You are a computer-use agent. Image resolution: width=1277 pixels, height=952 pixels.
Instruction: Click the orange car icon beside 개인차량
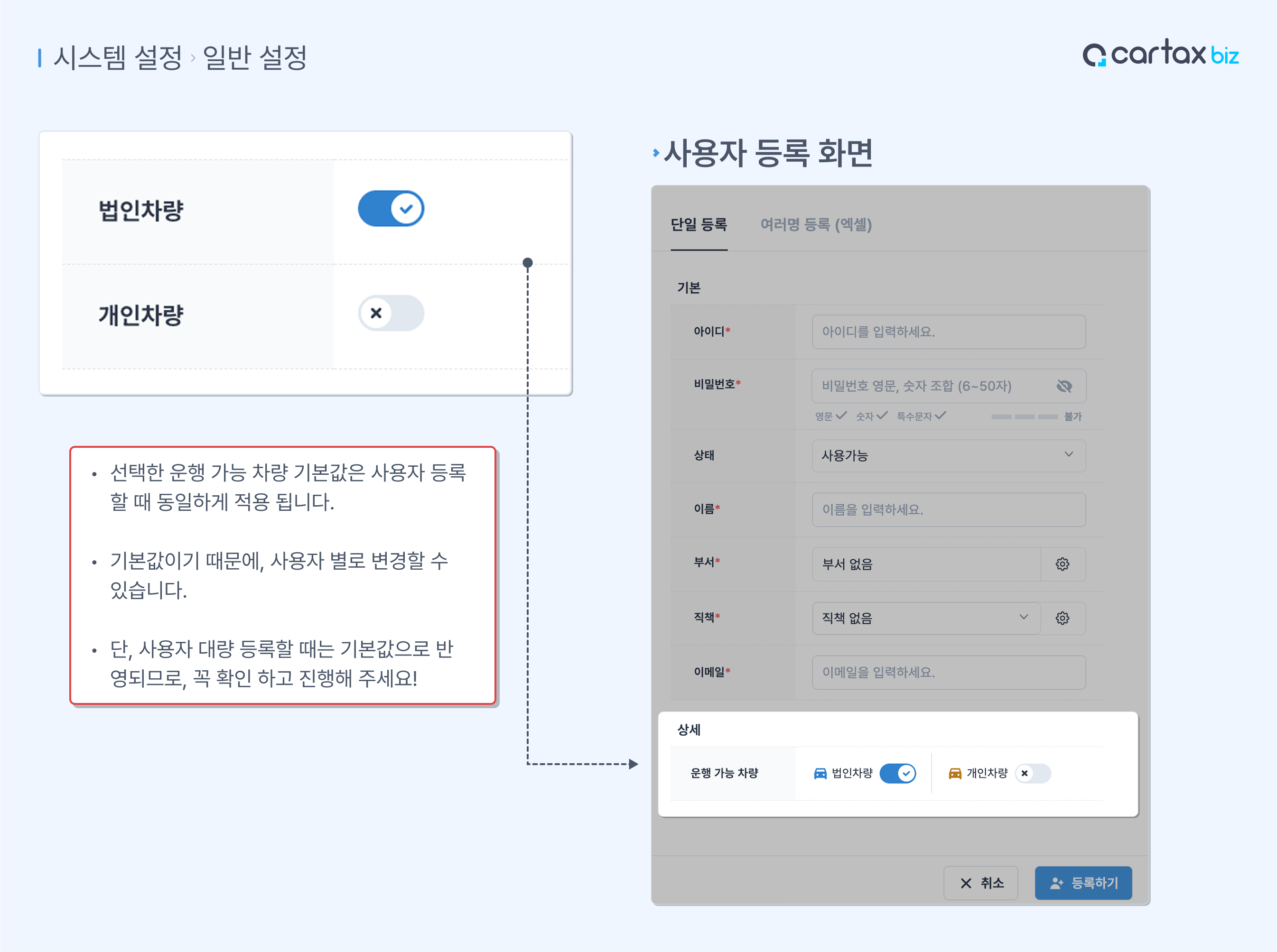pyautogui.click(x=955, y=773)
